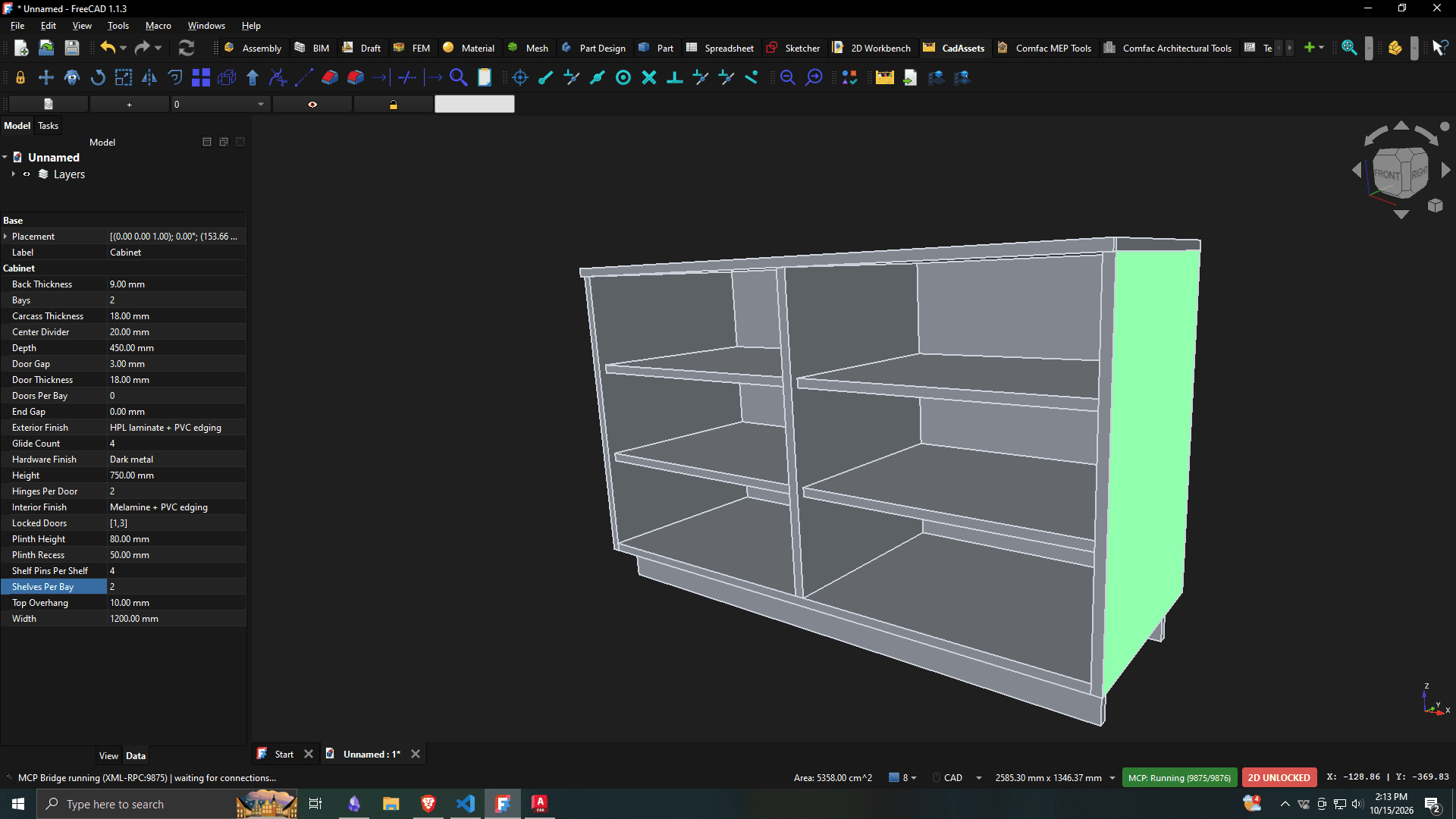Click the clipboard icon in Draft toolbar
Image resolution: width=1456 pixels, height=819 pixels.
click(x=485, y=77)
